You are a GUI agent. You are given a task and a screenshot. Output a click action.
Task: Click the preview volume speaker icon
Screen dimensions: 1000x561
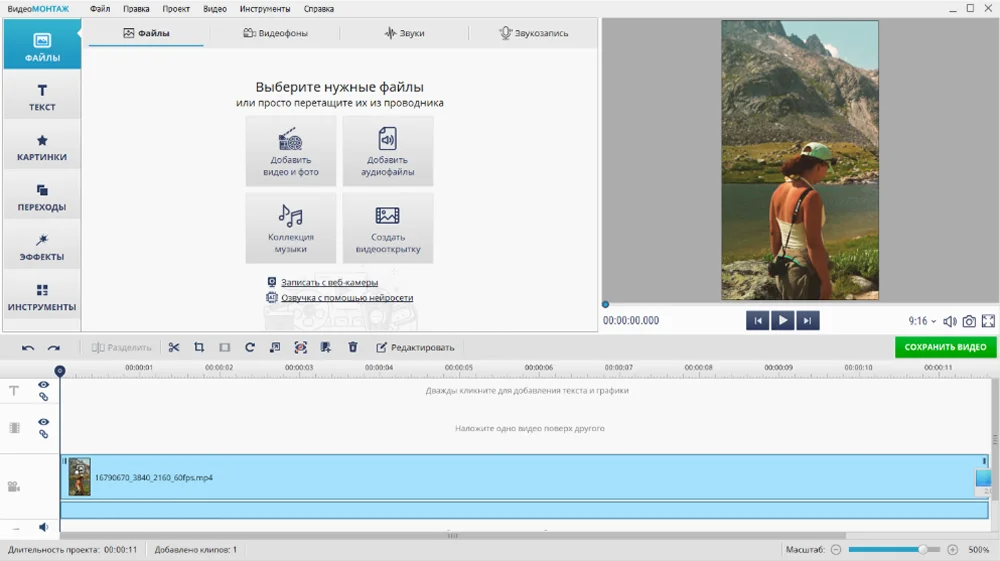pyautogui.click(x=950, y=321)
